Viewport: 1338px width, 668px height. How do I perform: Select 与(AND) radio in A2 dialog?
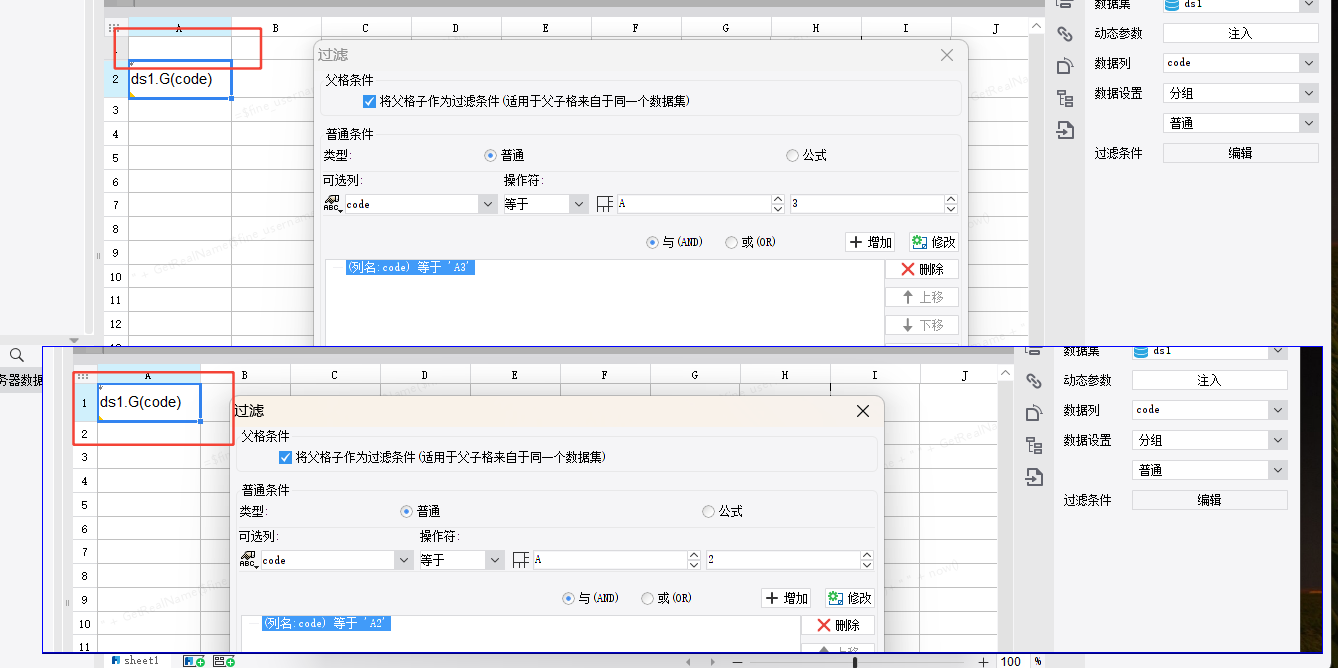(569, 598)
